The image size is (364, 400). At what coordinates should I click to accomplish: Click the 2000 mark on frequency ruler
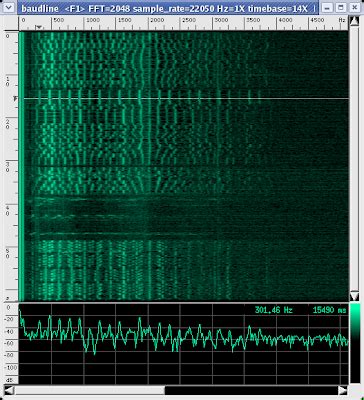point(157,20)
